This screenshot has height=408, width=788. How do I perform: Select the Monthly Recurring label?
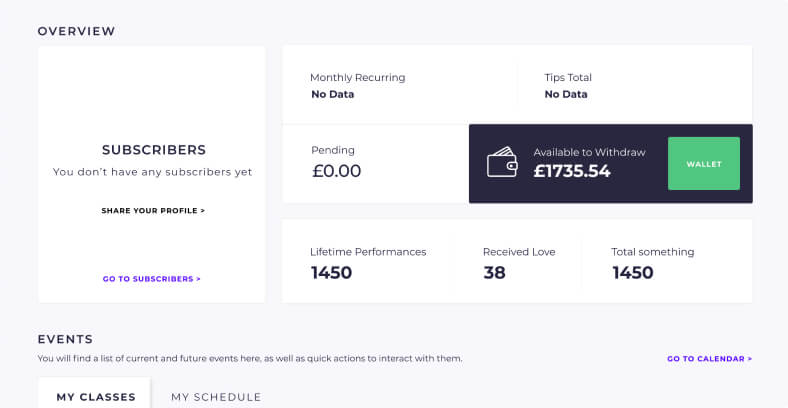[358, 77]
